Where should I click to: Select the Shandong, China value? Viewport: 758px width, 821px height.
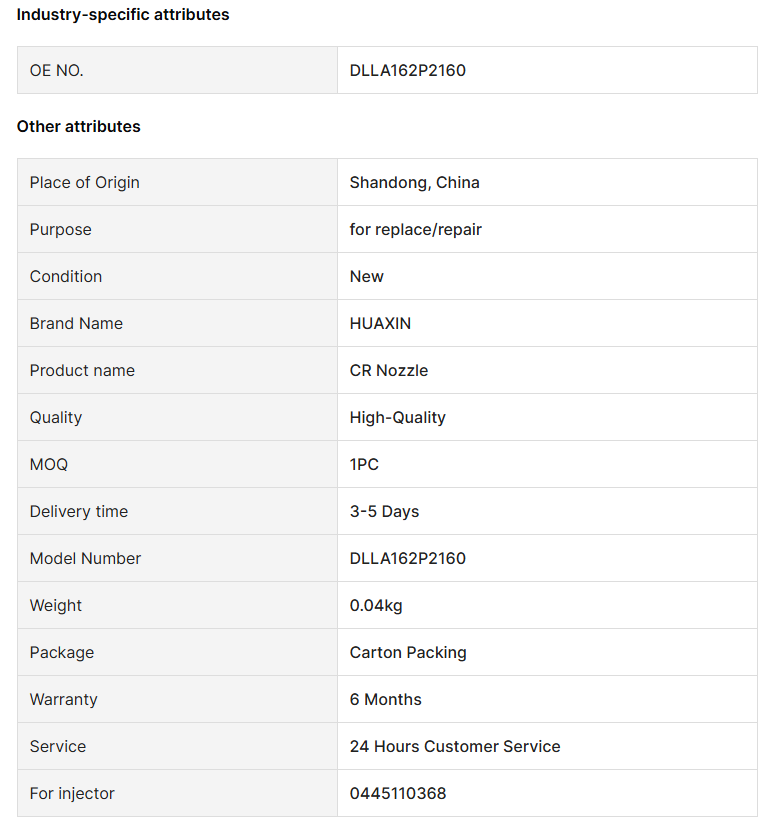coord(414,182)
